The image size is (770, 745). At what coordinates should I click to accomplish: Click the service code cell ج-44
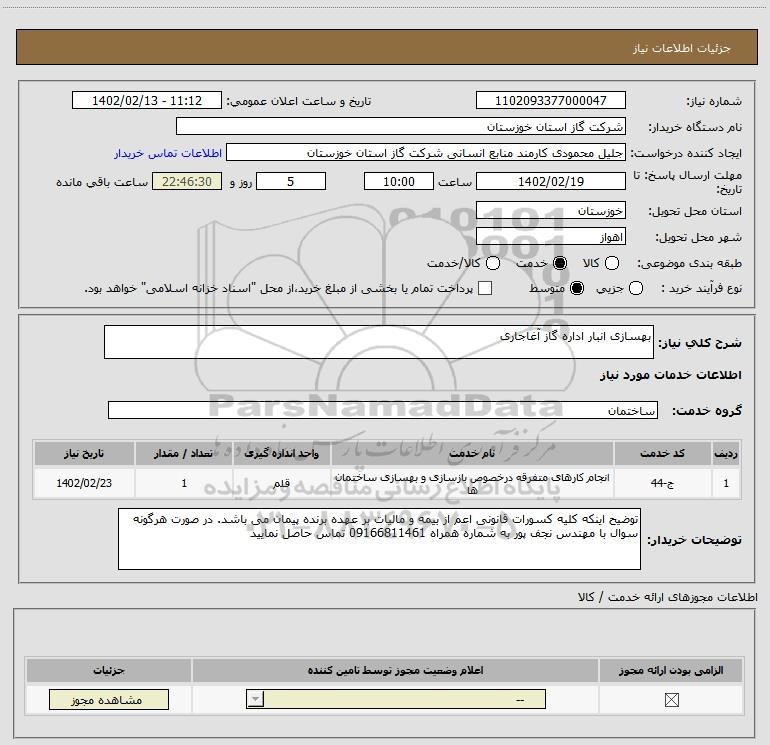[662, 483]
